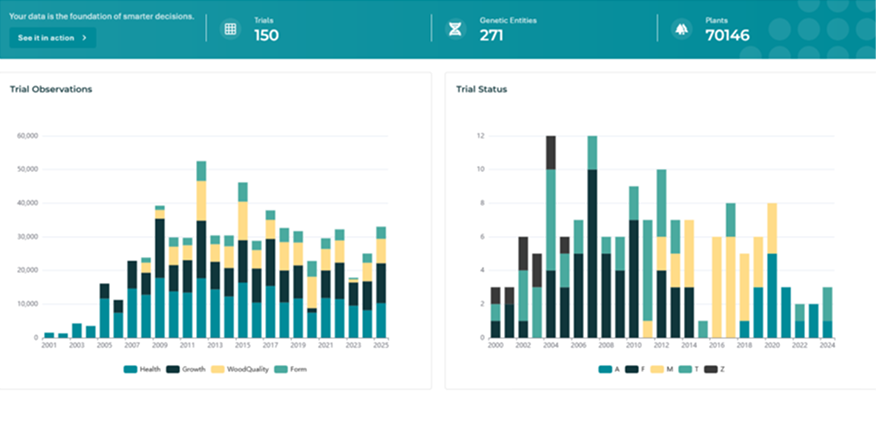Image resolution: width=876 pixels, height=440 pixels.
Task: Click the A status legend swatch
Action: pyautogui.click(x=606, y=369)
